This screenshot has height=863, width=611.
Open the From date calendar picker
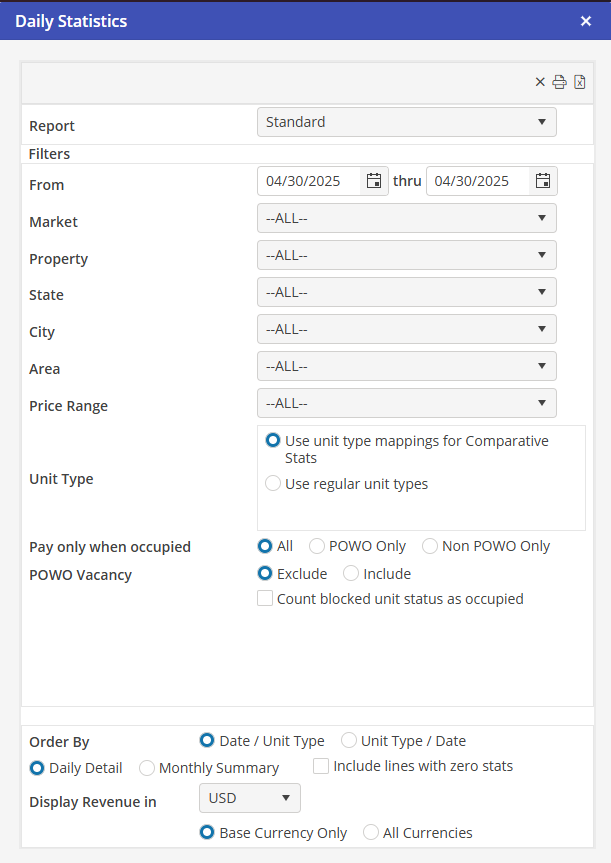tap(373, 181)
